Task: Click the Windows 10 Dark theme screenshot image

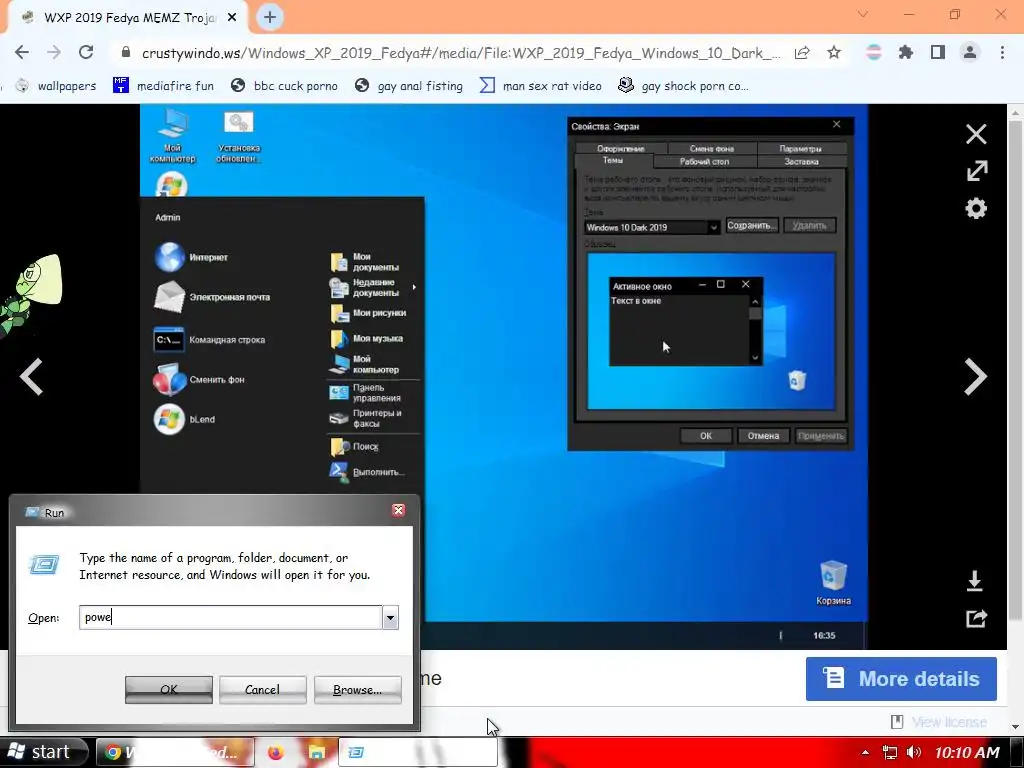Action: point(504,376)
